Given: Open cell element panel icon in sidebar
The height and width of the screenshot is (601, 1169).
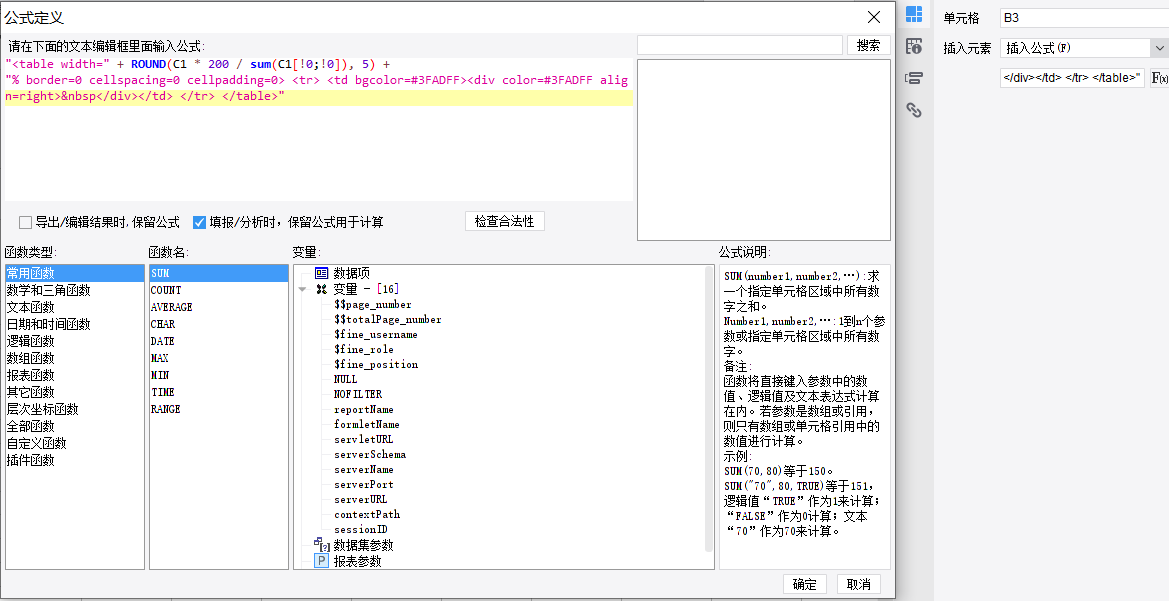Looking at the screenshot, I should 914,14.
